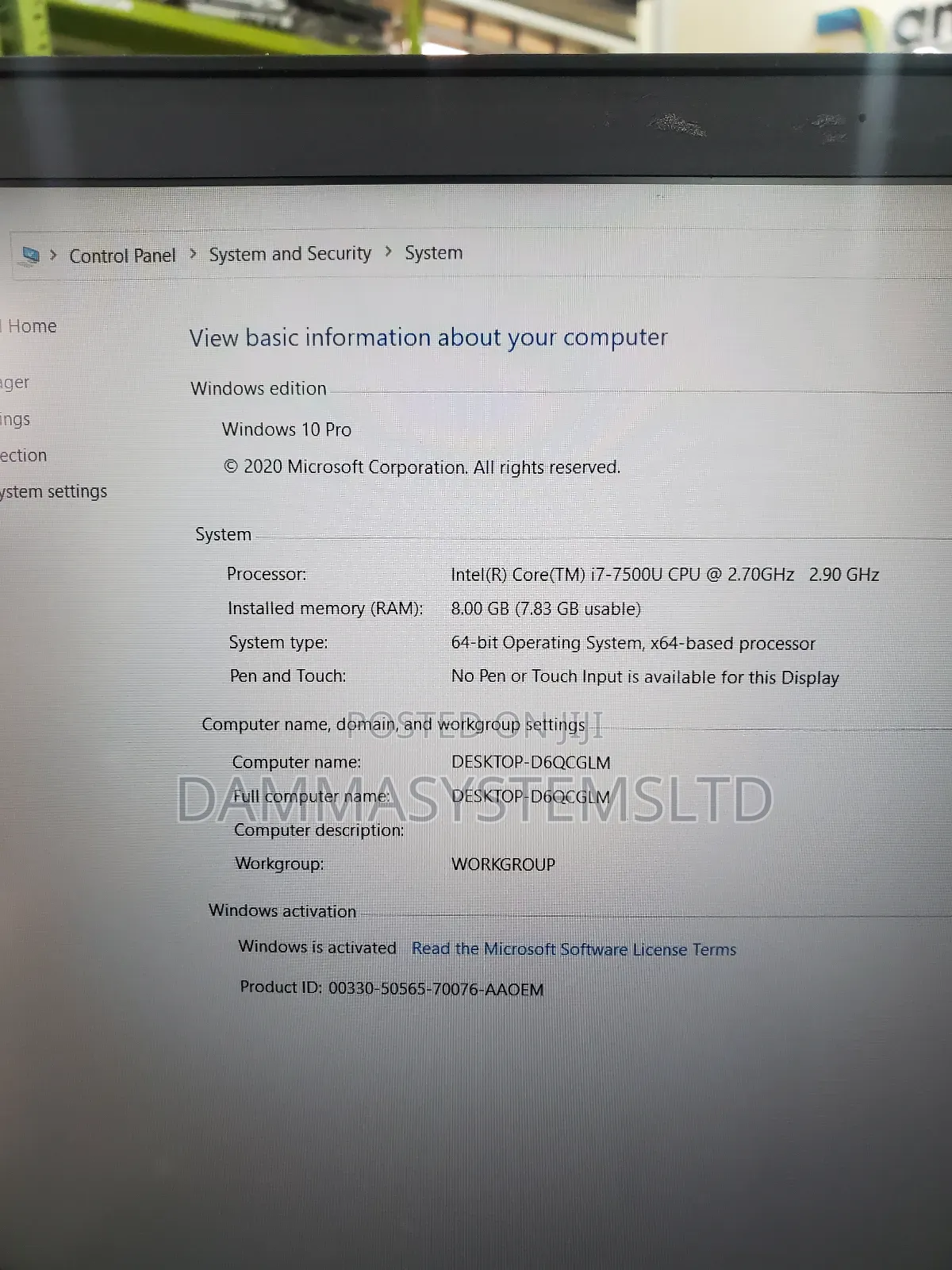Click the System breadcrumb
The width and height of the screenshot is (952, 1270).
pos(433,253)
